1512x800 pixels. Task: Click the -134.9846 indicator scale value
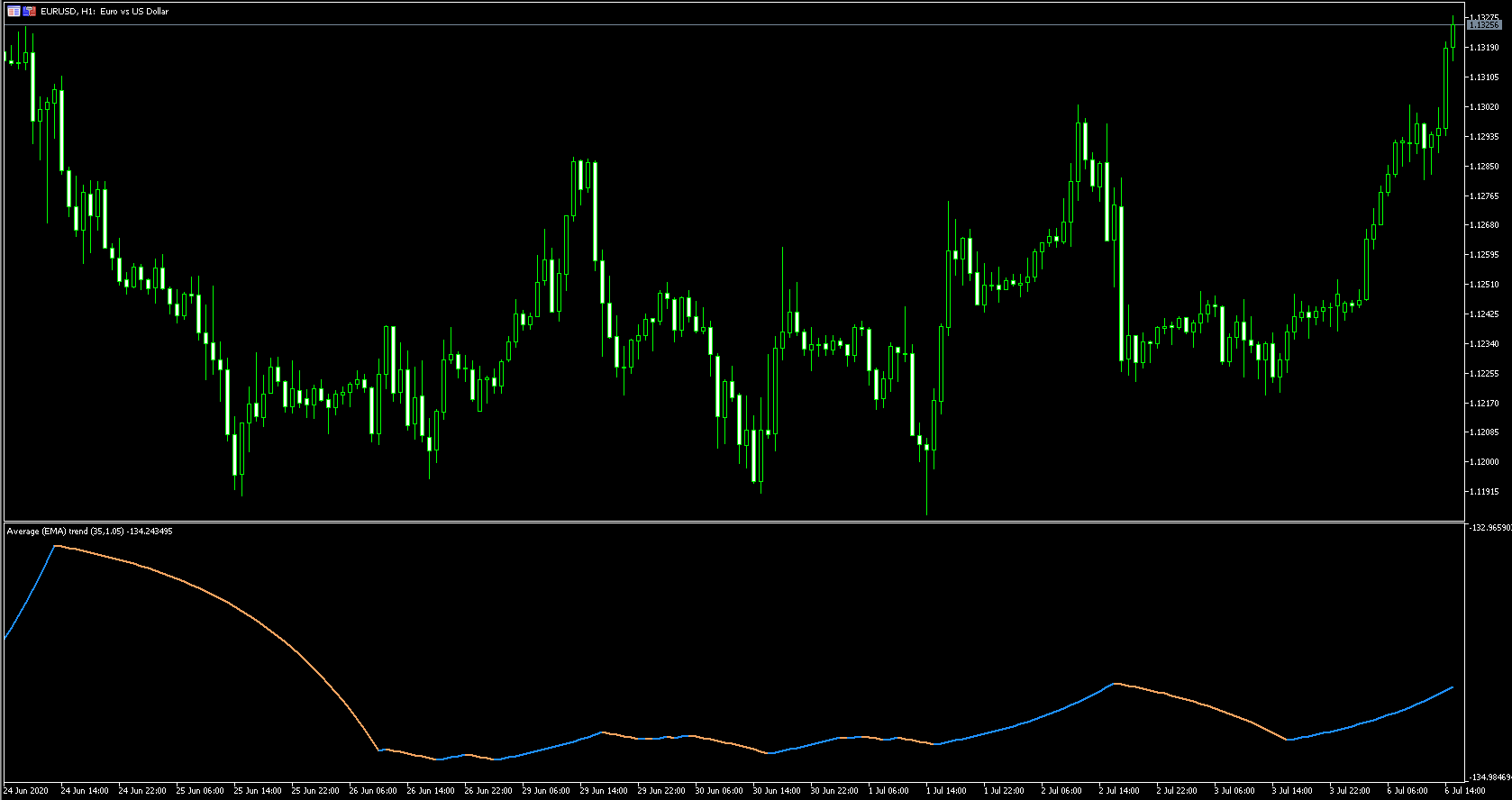pos(1490,777)
